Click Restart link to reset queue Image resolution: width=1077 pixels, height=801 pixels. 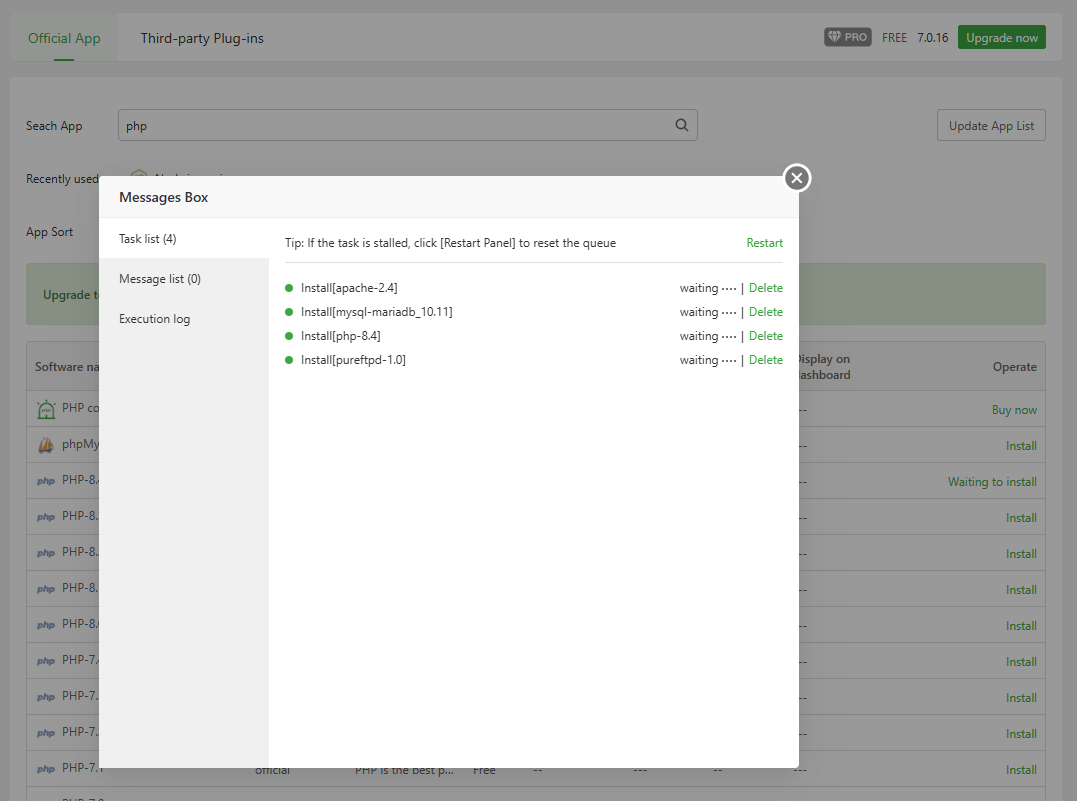[x=764, y=243]
